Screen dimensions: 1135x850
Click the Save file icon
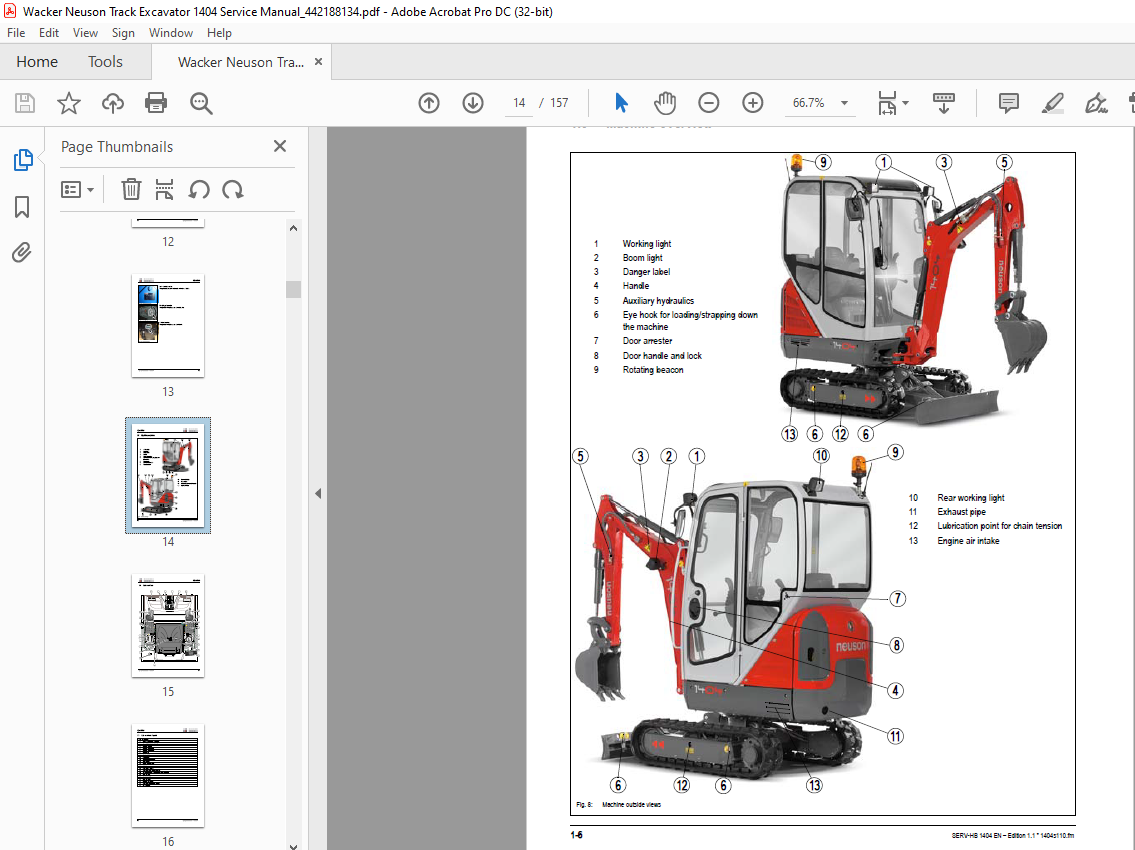point(25,103)
